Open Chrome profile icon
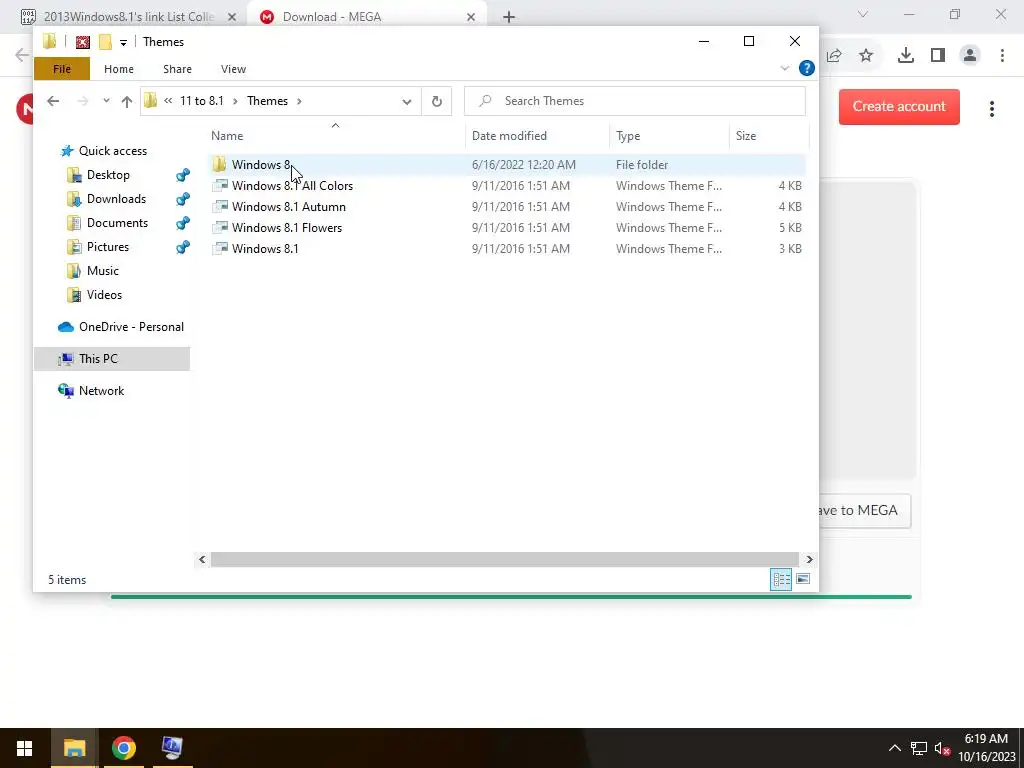Screen dimensions: 1024x768 pos(970,56)
